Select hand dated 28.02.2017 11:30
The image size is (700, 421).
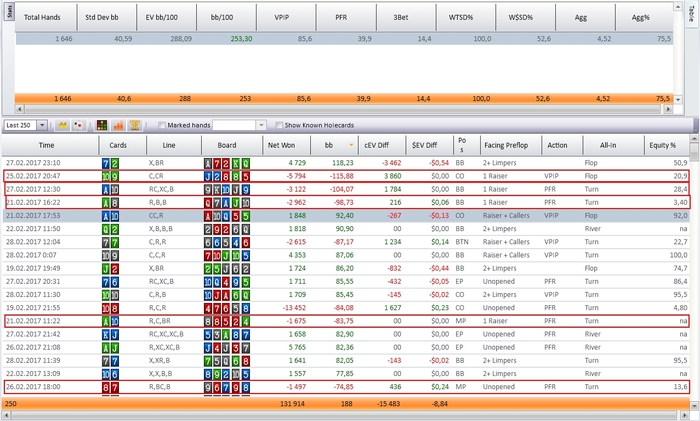coord(346,295)
